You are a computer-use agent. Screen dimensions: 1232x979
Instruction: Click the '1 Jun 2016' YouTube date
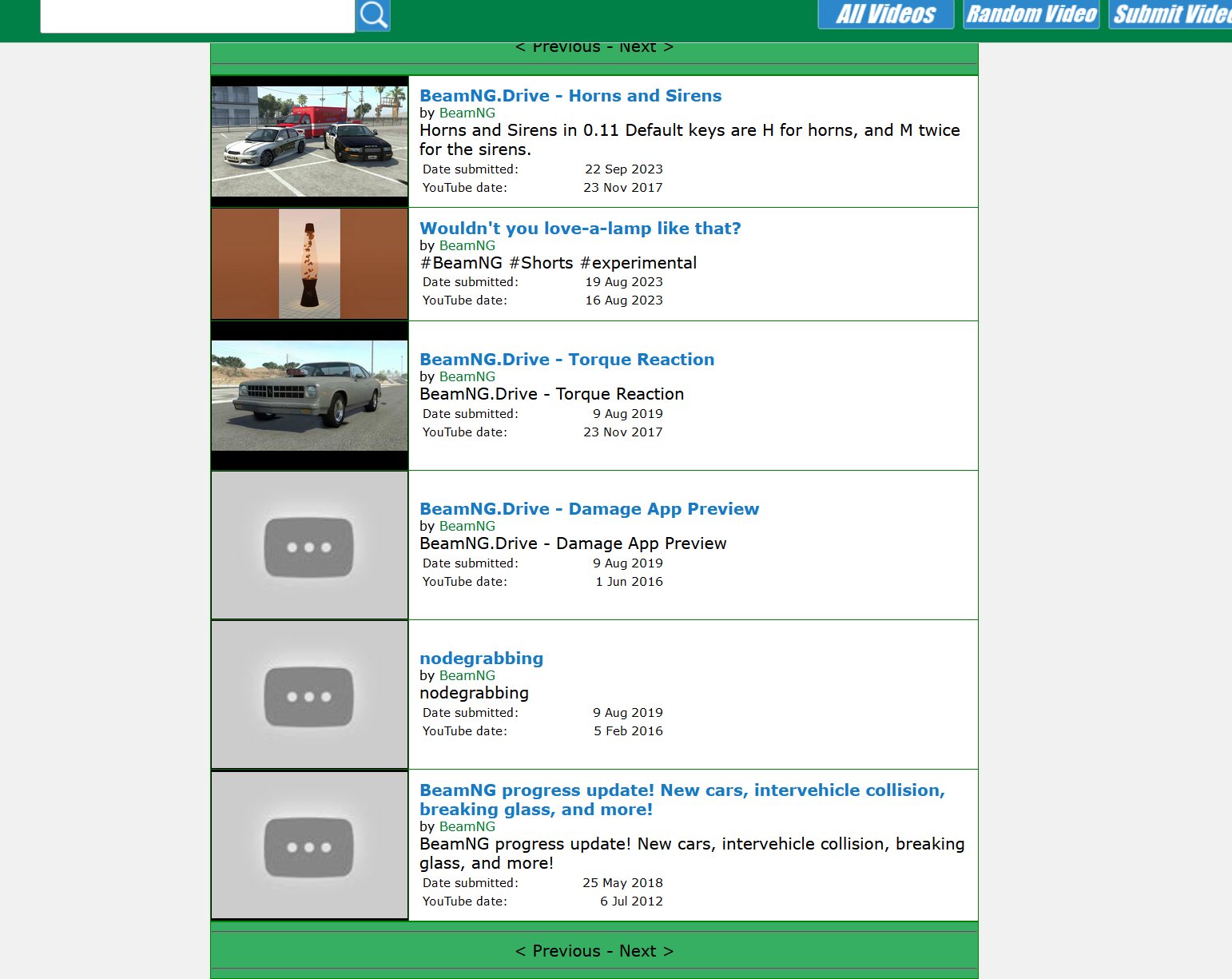(630, 582)
